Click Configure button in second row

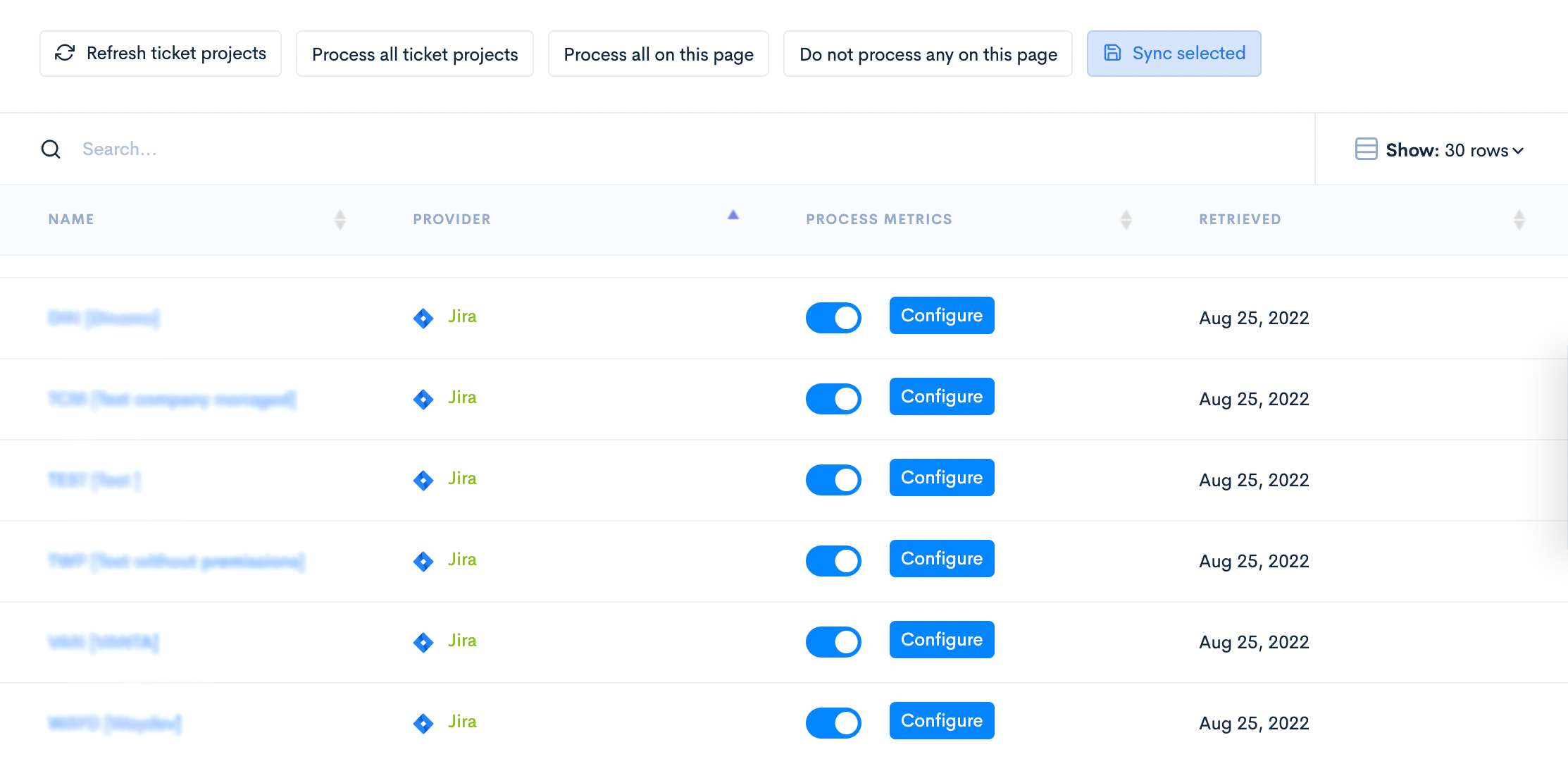point(941,397)
